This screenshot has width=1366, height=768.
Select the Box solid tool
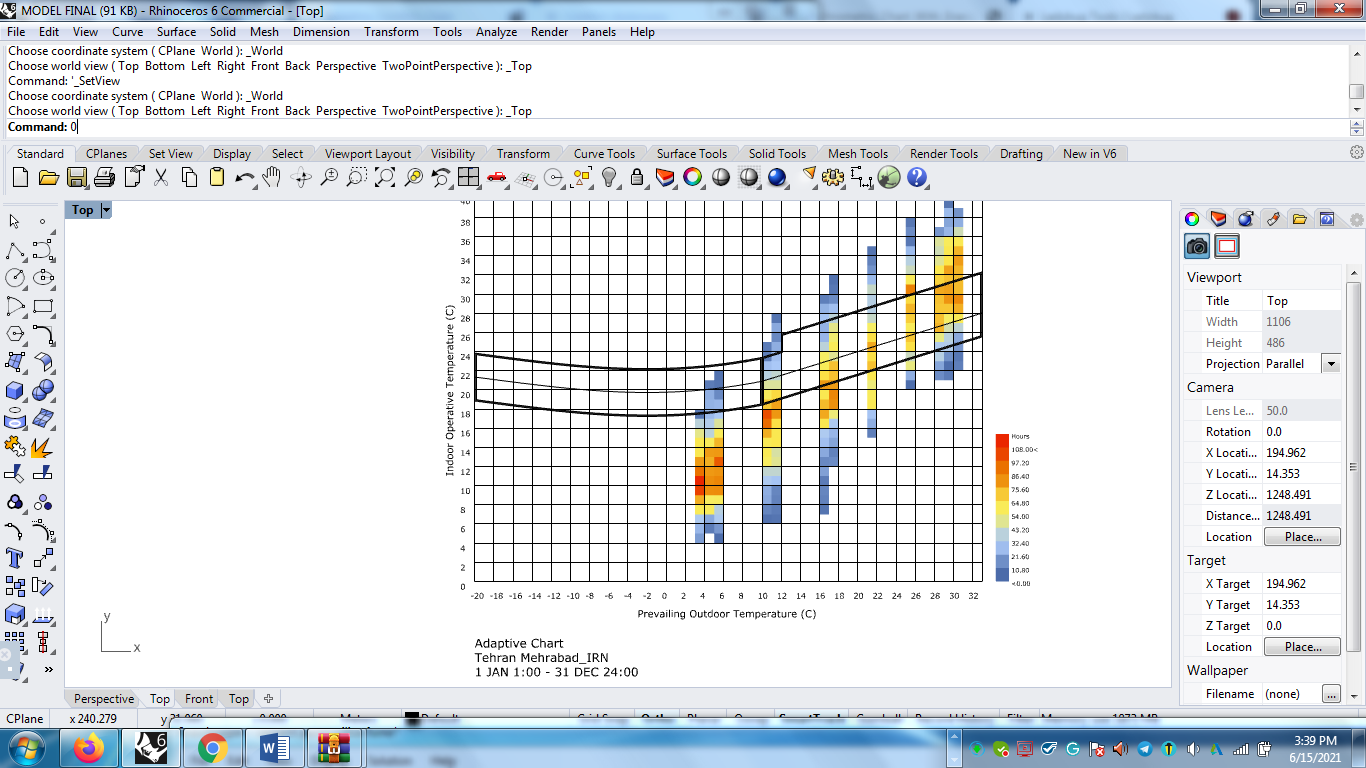(x=16, y=390)
